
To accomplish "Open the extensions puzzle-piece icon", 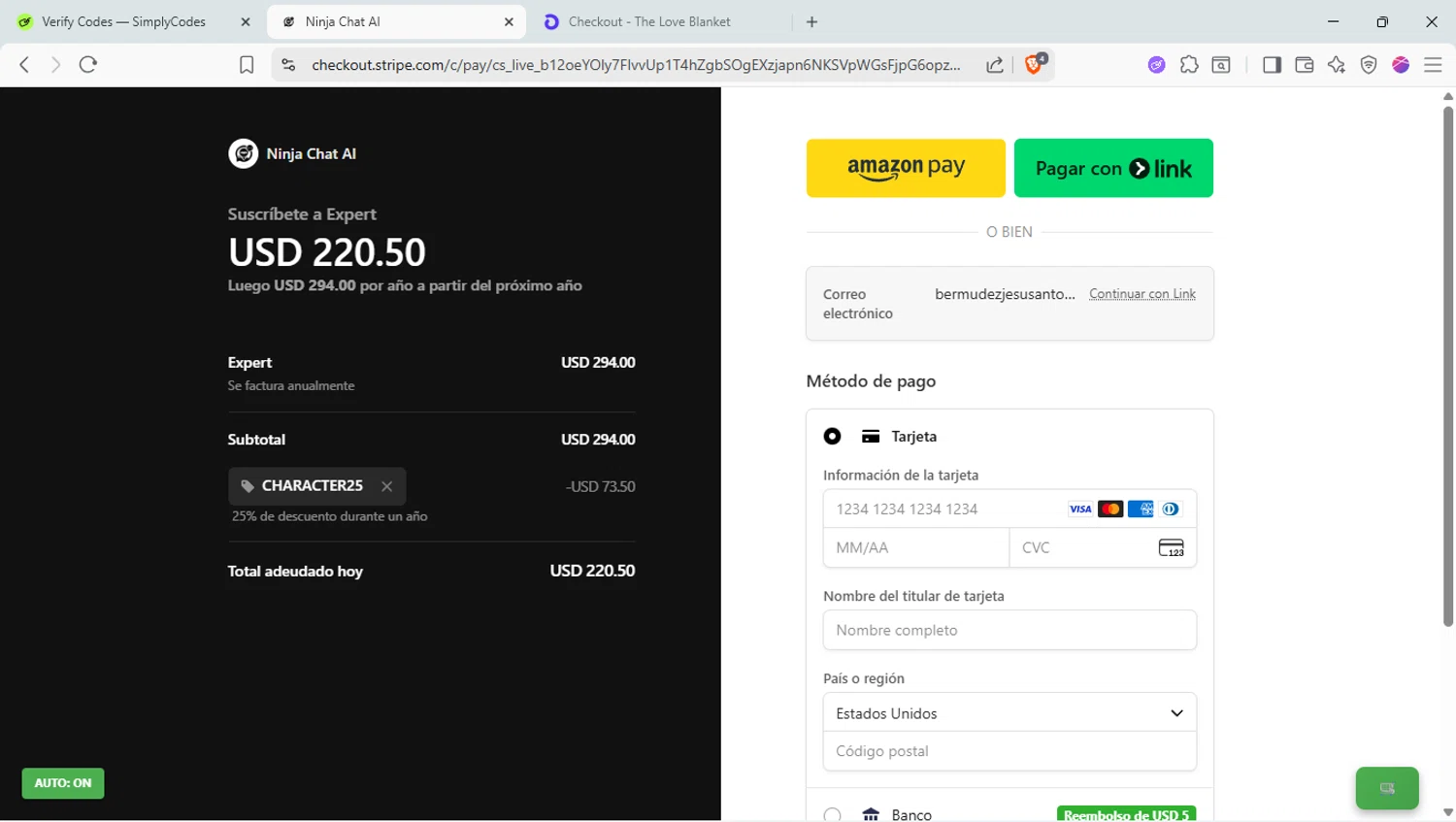I will tap(1189, 65).
